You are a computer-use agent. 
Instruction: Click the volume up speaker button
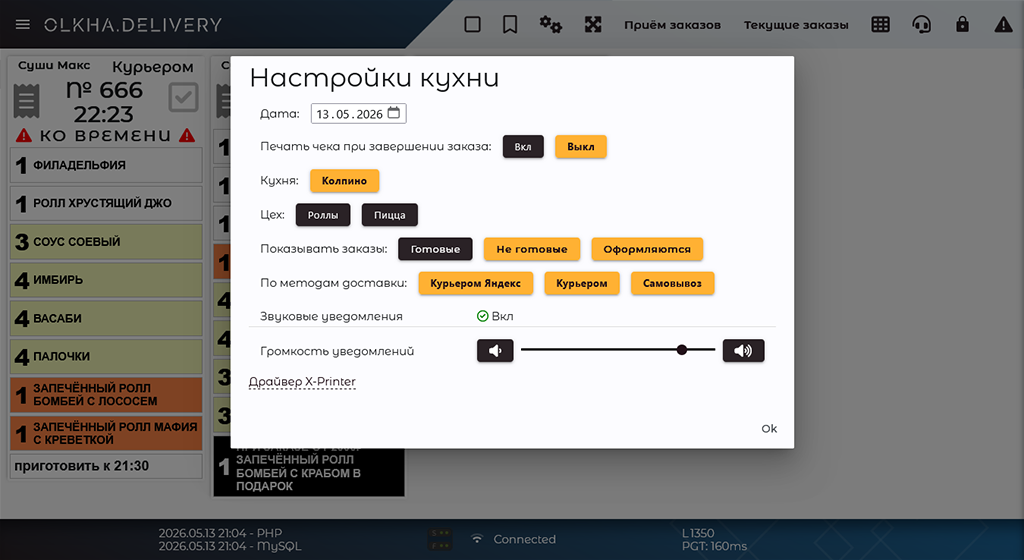tap(743, 350)
